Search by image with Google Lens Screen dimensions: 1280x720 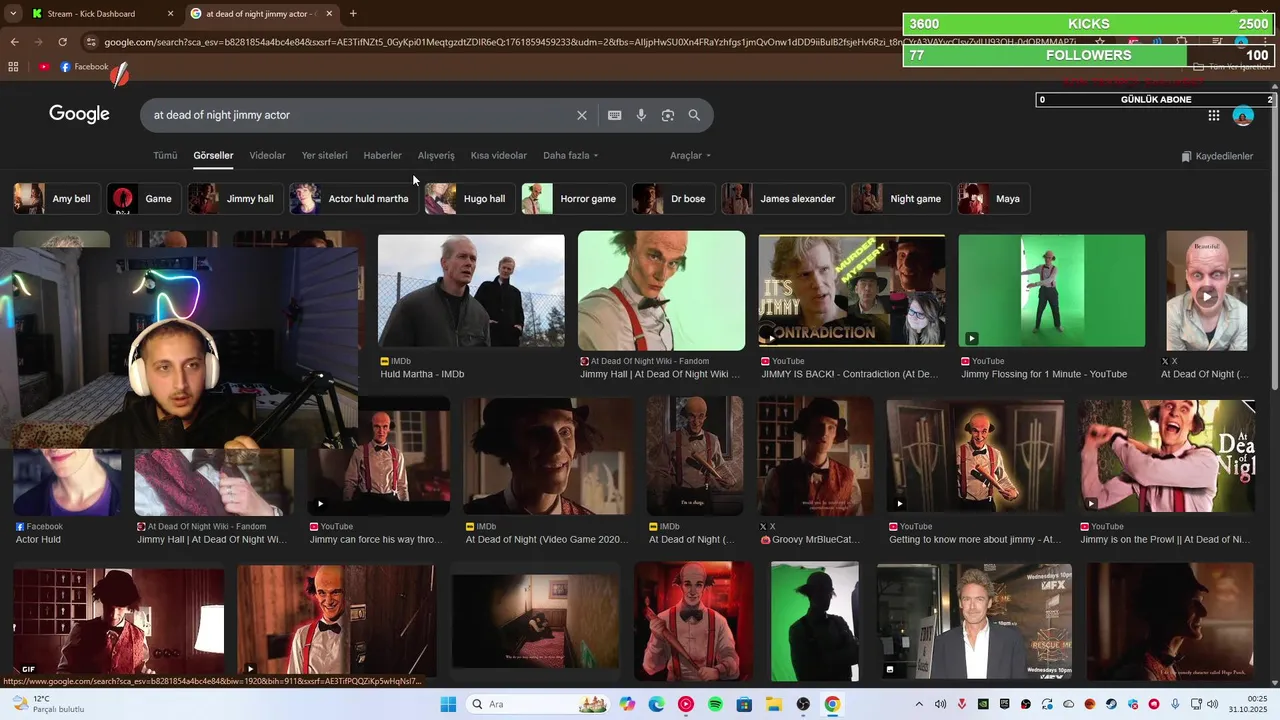click(668, 115)
